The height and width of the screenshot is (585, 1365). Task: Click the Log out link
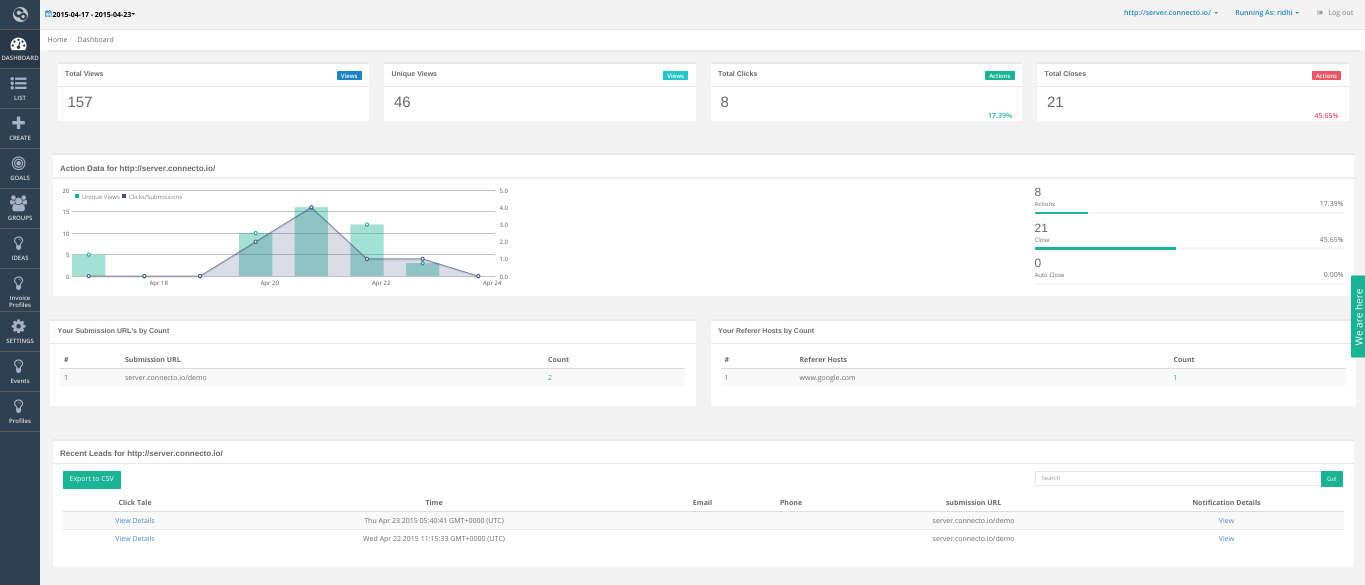coord(1340,13)
